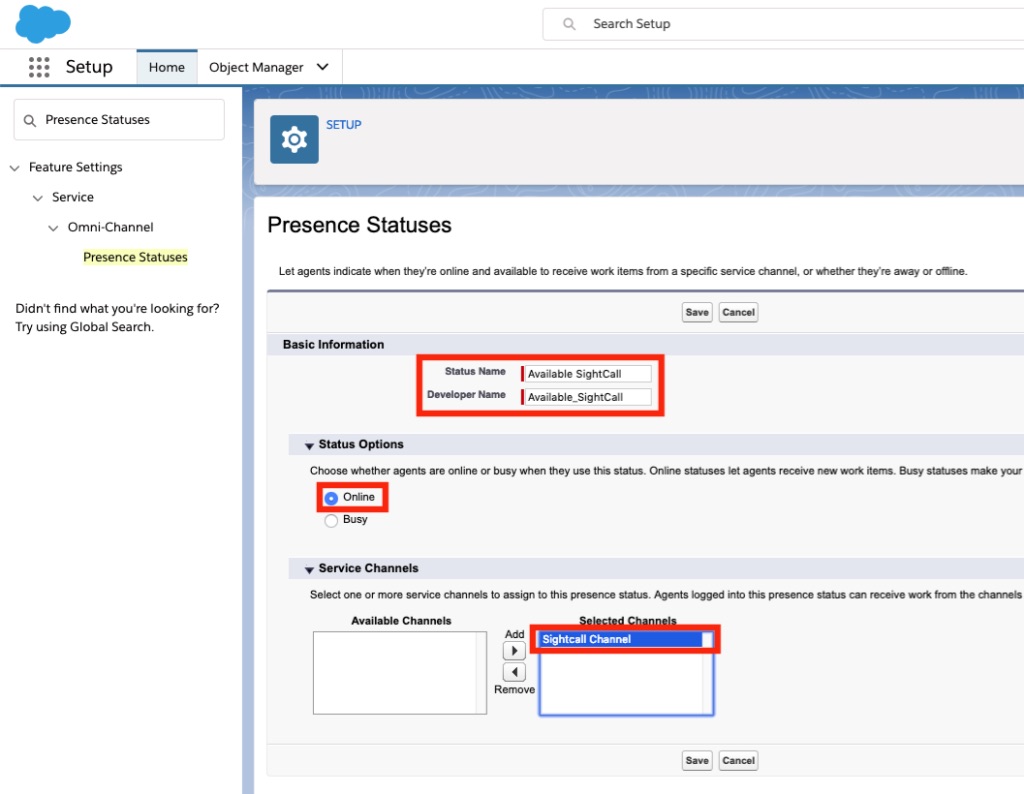
Task: Collapse the Service Channels section
Action: pyautogui.click(x=310, y=569)
